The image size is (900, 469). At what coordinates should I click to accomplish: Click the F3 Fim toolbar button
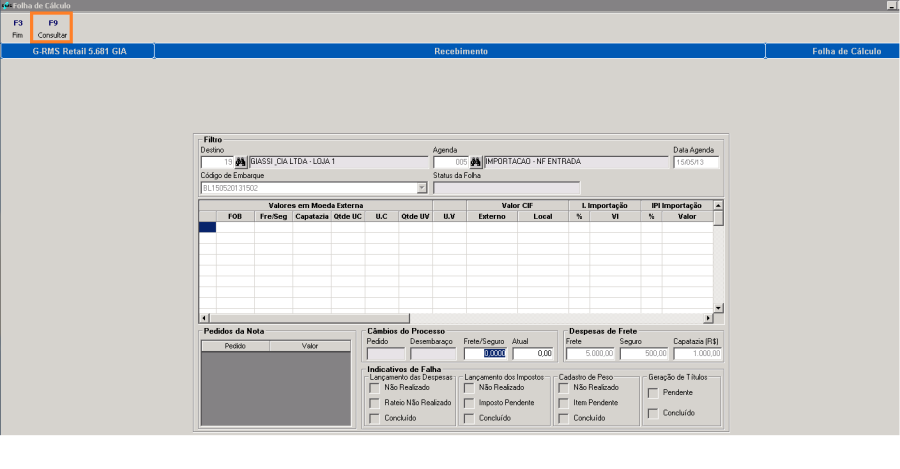click(17, 28)
